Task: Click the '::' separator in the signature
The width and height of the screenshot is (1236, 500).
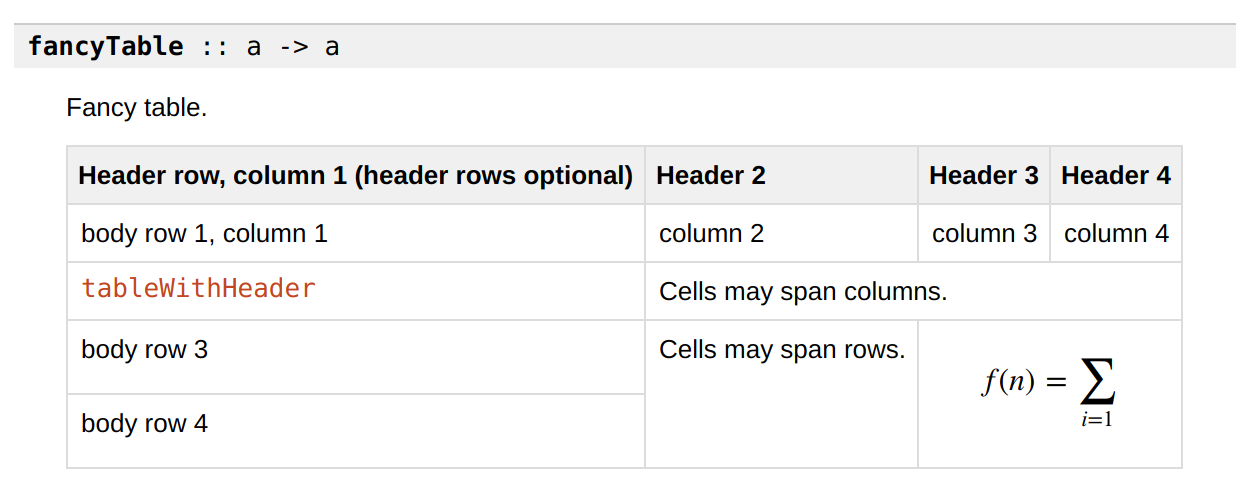Action: (214, 46)
